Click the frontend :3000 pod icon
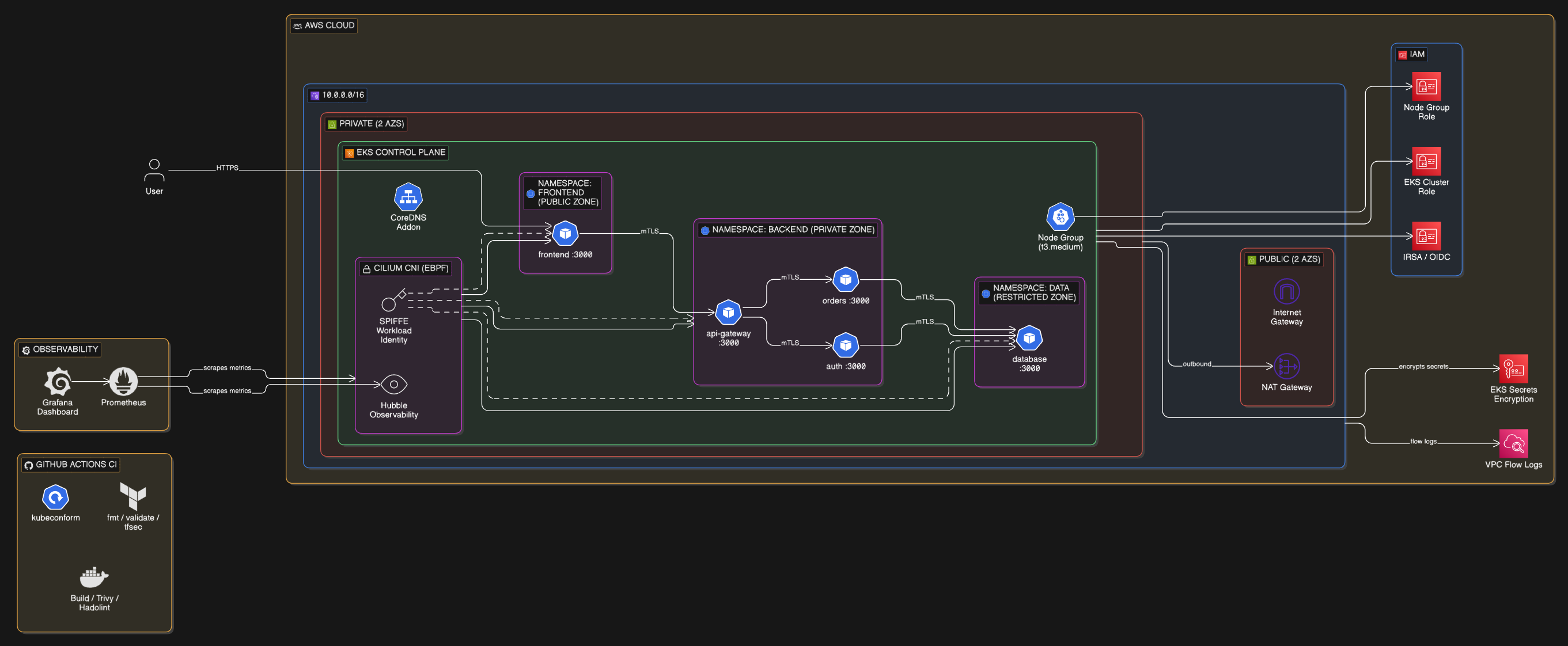This screenshot has height=646, width=1568. coord(565,234)
